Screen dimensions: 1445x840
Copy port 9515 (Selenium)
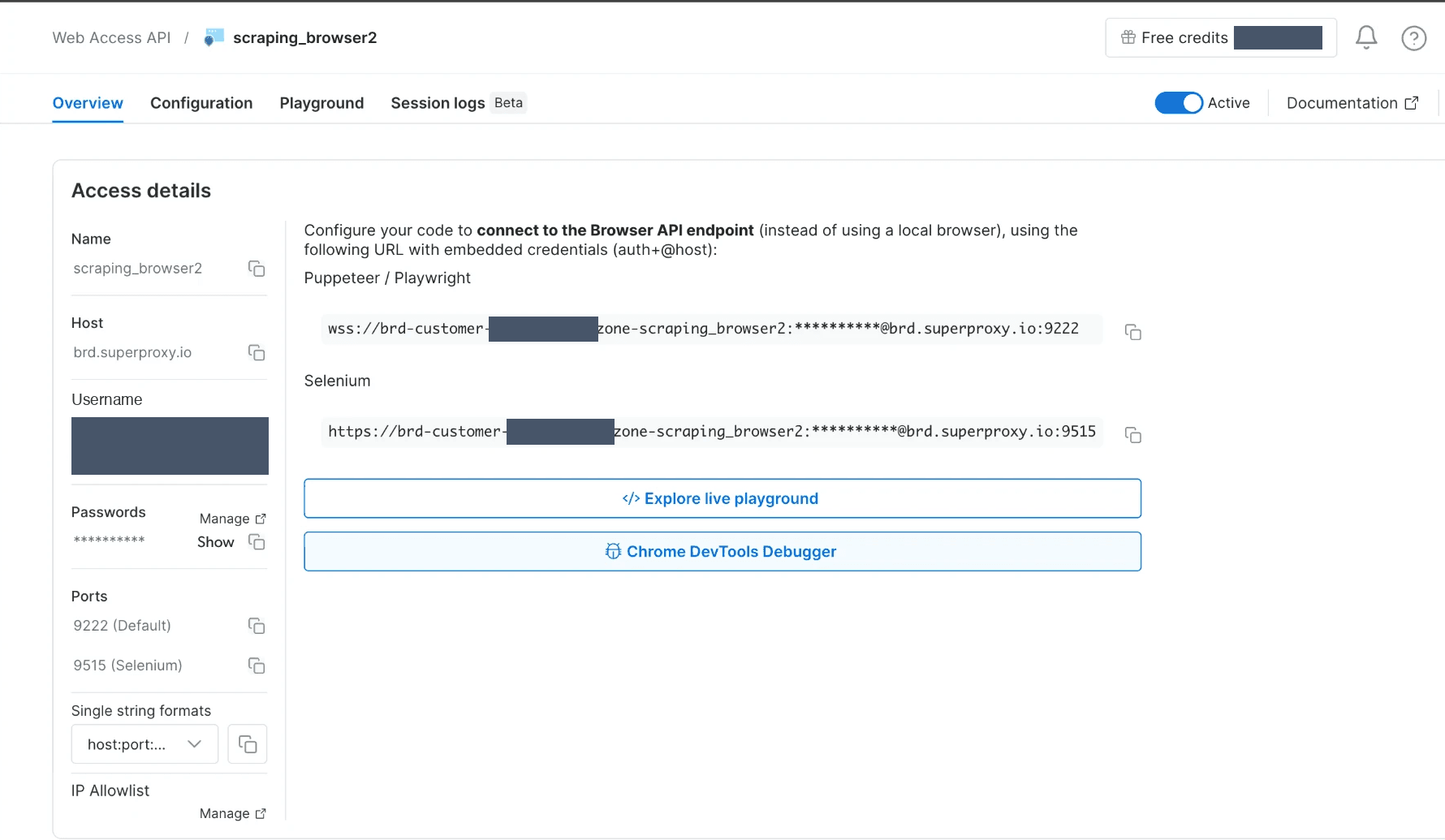(x=257, y=666)
